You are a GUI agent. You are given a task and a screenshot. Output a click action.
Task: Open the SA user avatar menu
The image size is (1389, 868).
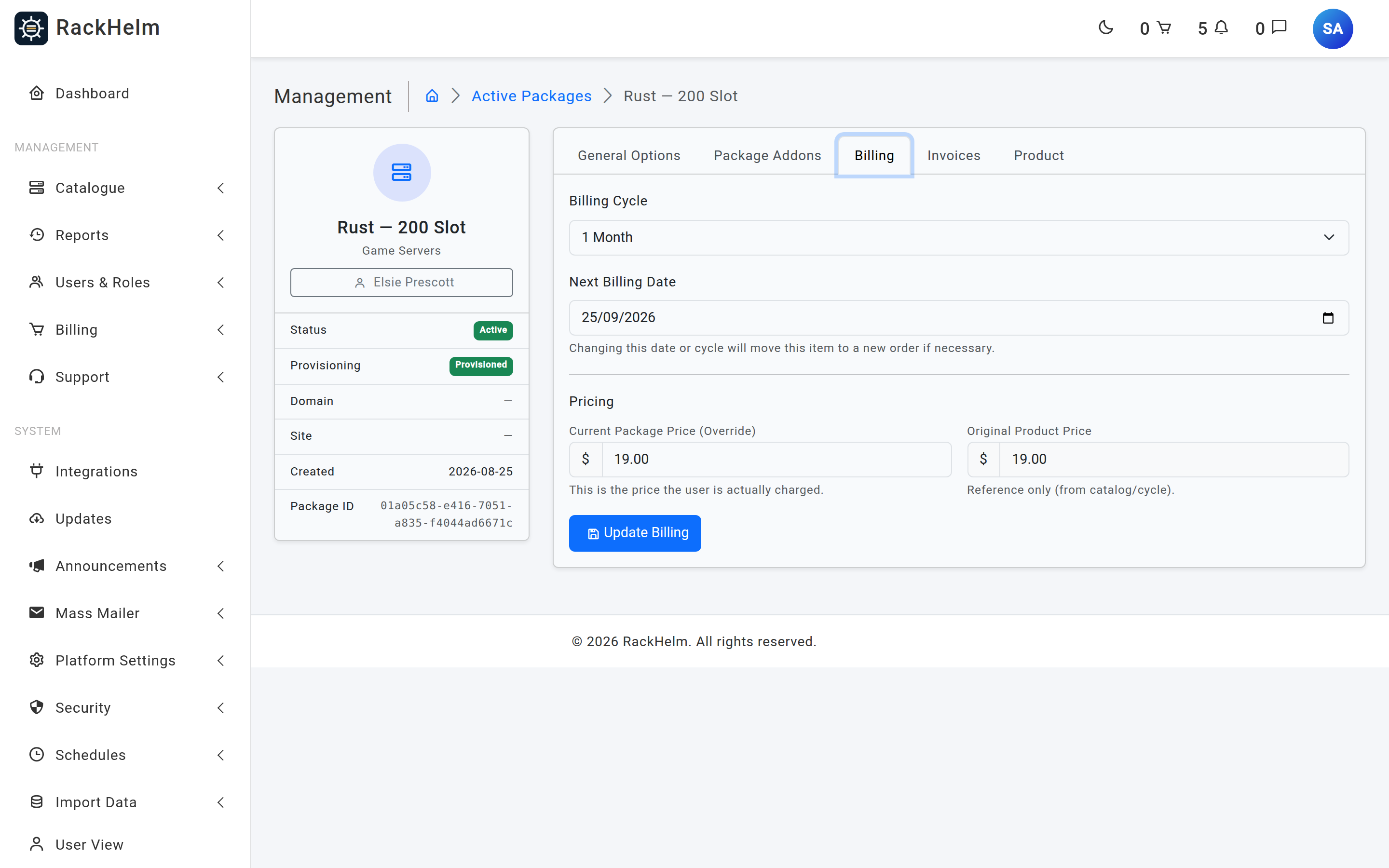tap(1332, 28)
